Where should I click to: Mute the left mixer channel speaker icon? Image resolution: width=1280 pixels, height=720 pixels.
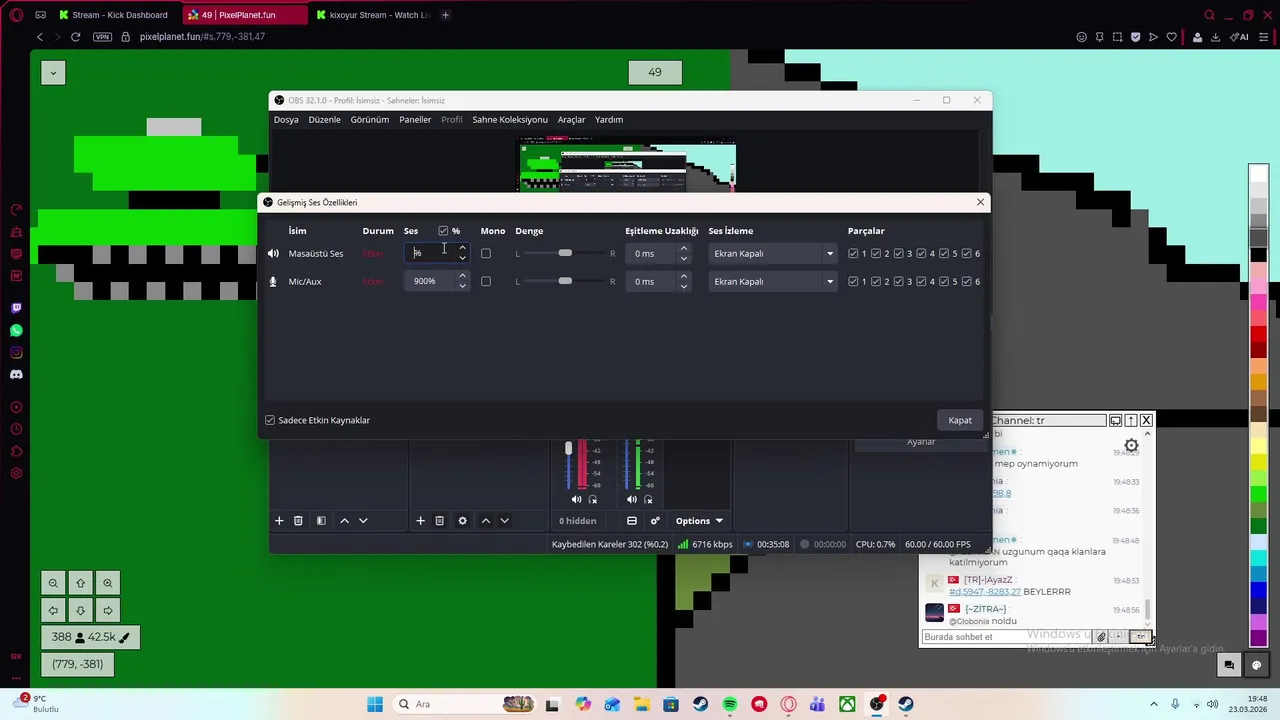576,499
